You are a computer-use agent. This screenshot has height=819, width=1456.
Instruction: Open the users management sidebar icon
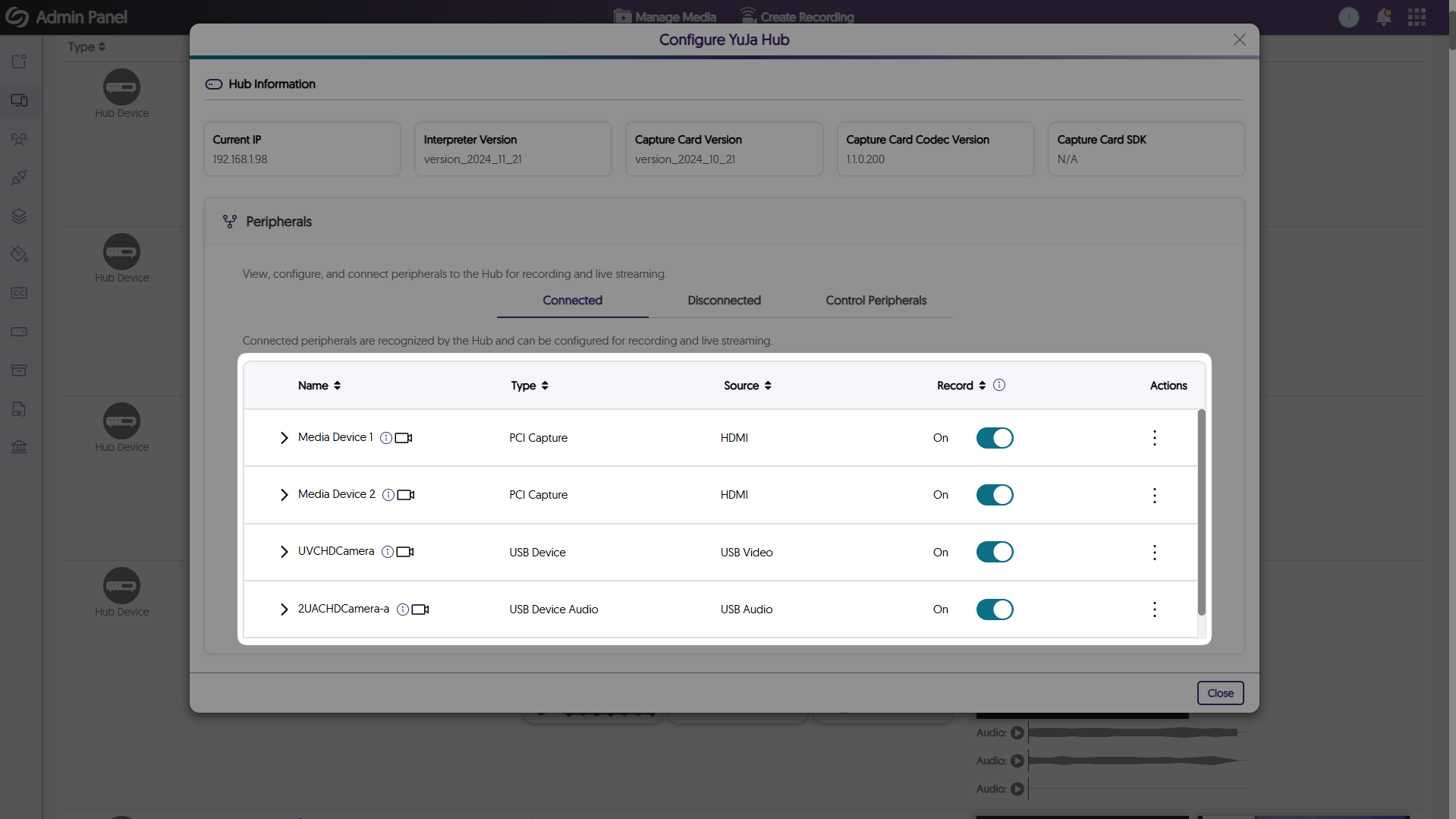[20, 139]
